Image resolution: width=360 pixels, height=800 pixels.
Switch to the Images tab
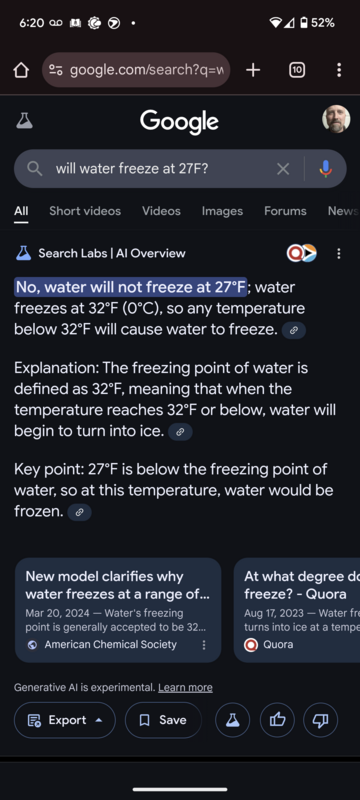(x=222, y=211)
